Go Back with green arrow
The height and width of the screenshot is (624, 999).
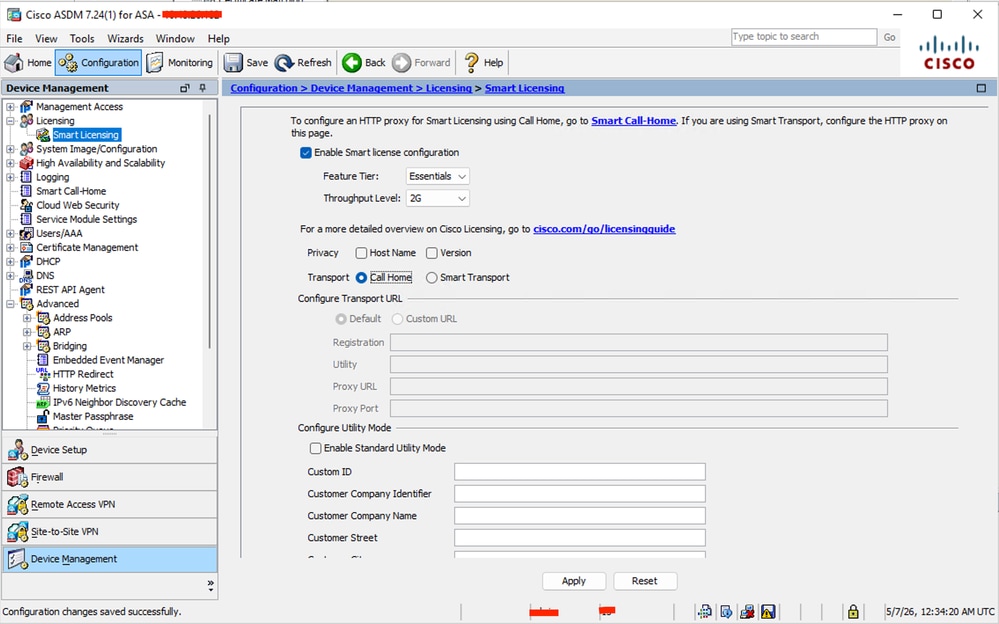click(352, 62)
